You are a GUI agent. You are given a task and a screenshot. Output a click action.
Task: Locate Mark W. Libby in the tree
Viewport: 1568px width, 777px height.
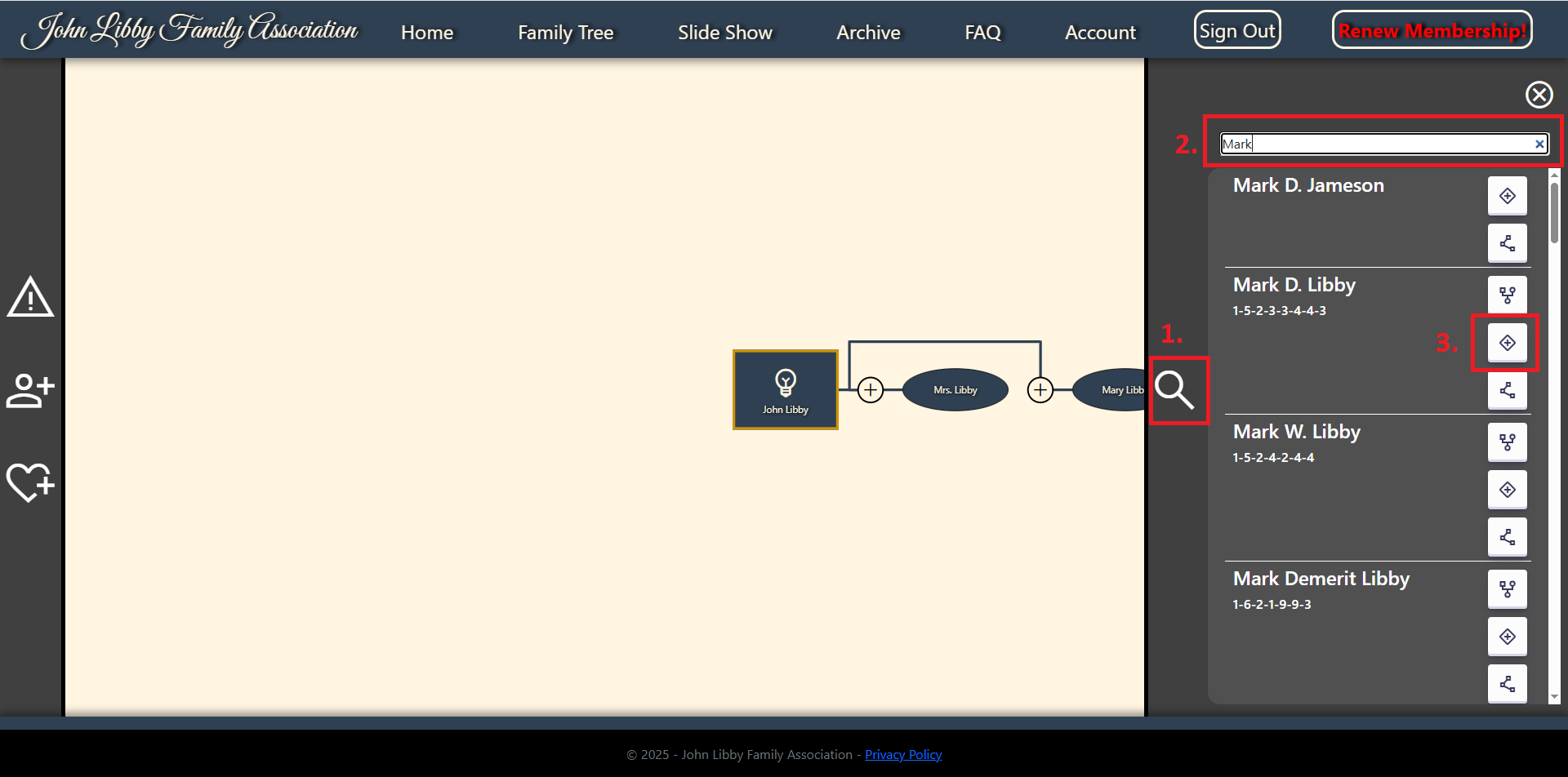coord(1508,490)
